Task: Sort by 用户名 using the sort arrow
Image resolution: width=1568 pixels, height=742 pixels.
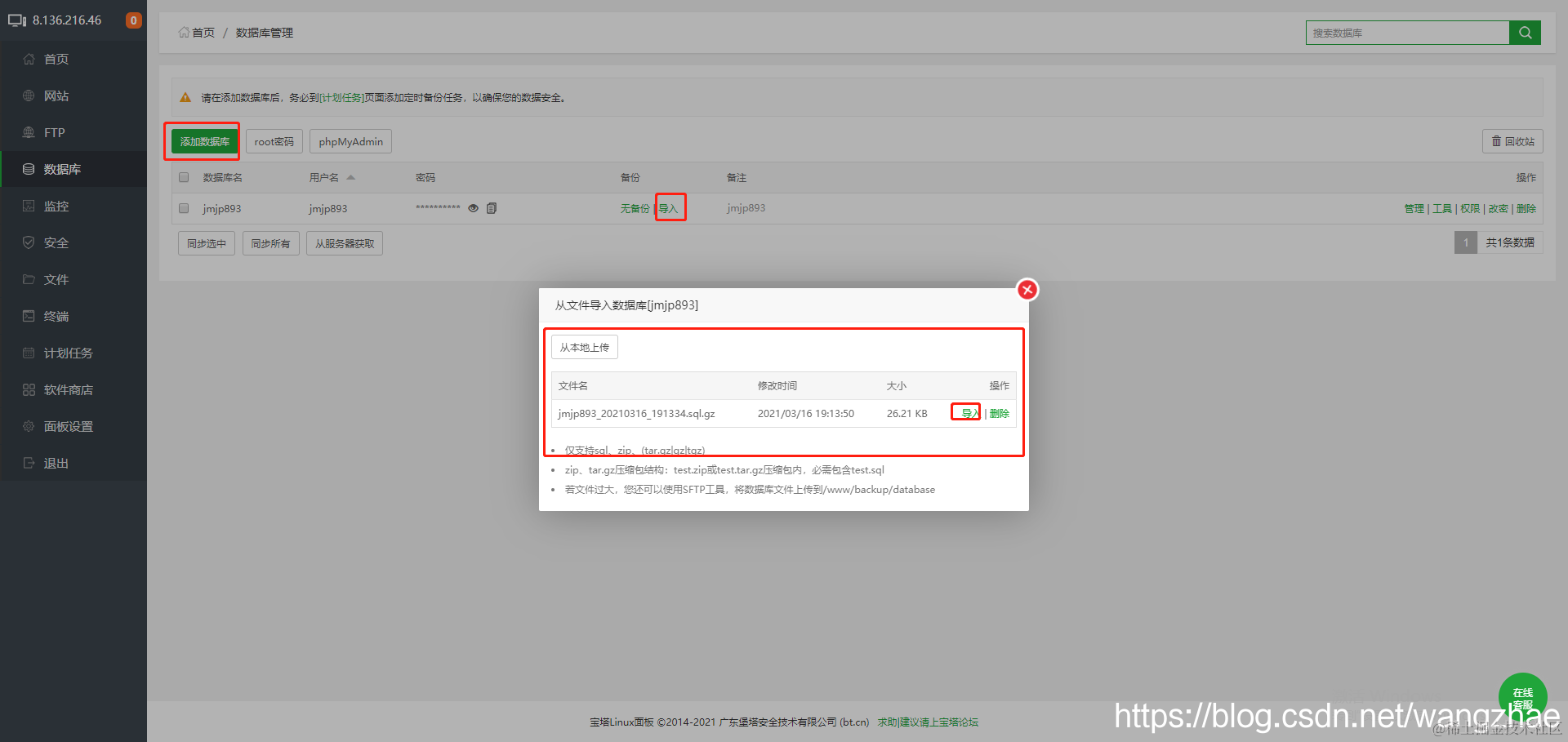Action: pyautogui.click(x=351, y=176)
